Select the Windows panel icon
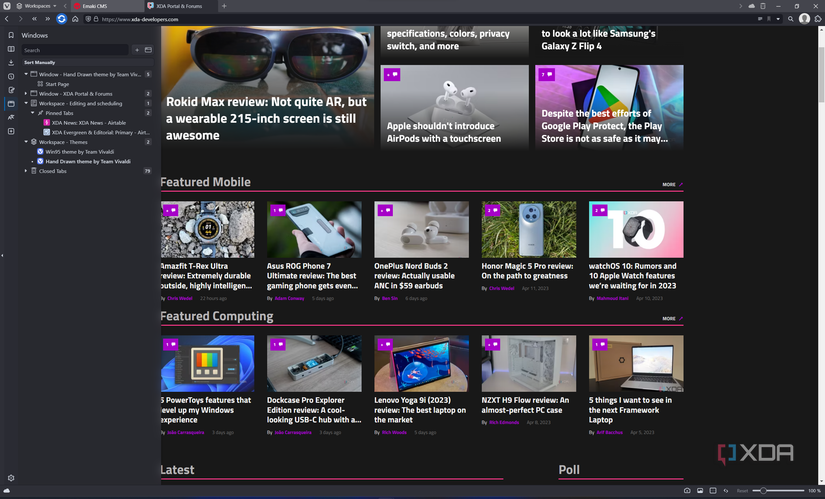The width and height of the screenshot is (825, 499). pyautogui.click(x=11, y=104)
